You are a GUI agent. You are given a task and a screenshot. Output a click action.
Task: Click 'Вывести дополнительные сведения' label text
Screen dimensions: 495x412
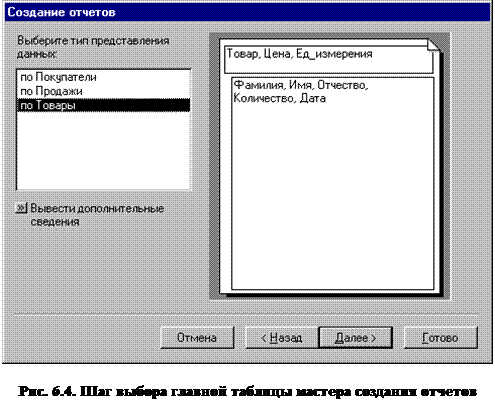(x=97, y=215)
